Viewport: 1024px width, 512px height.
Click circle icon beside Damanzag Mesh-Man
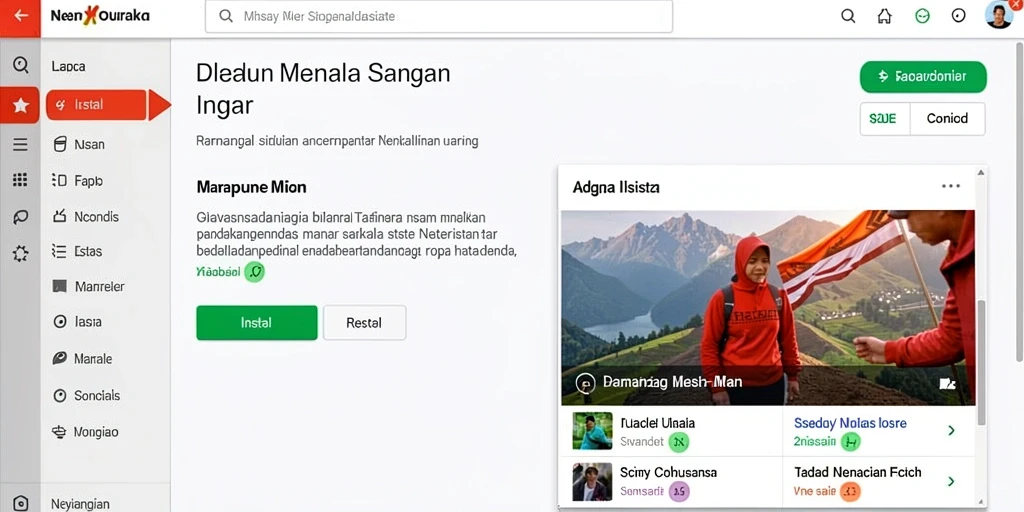pyautogui.click(x=585, y=383)
